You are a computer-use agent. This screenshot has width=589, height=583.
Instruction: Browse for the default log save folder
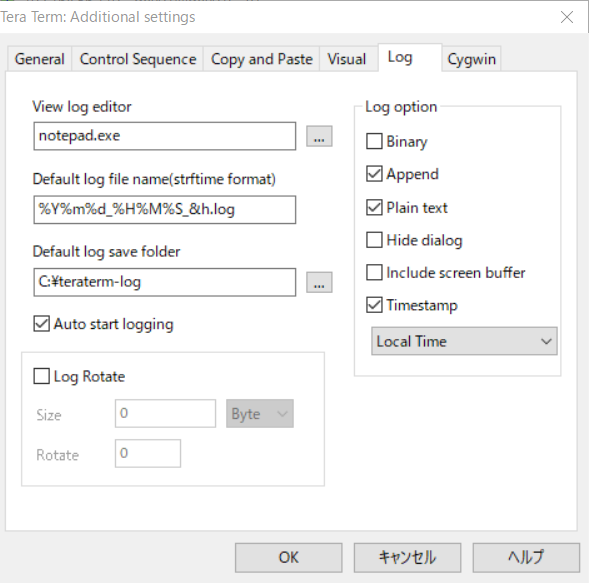pyautogui.click(x=319, y=282)
